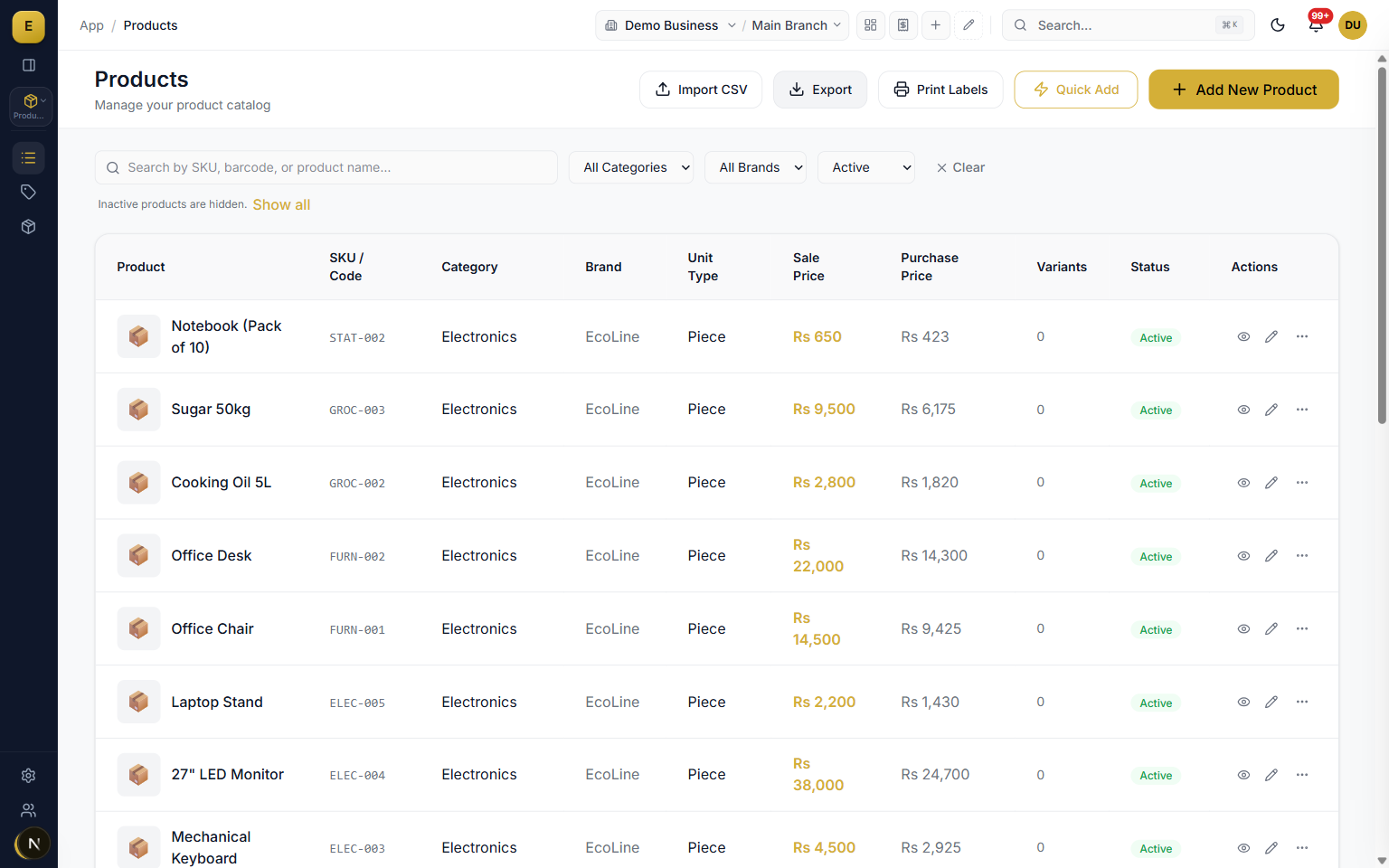
Task: Click Rs 9,500 sale price
Action: 824,409
